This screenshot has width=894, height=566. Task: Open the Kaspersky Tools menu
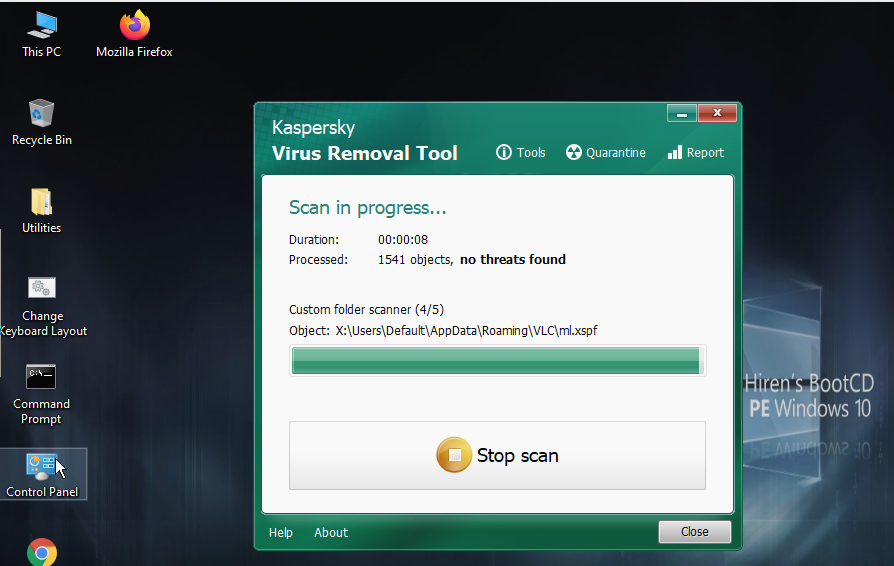click(521, 153)
